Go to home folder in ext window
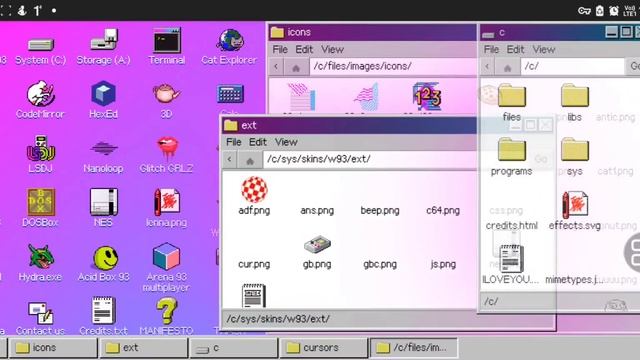This screenshot has height=360, width=640. [250, 160]
